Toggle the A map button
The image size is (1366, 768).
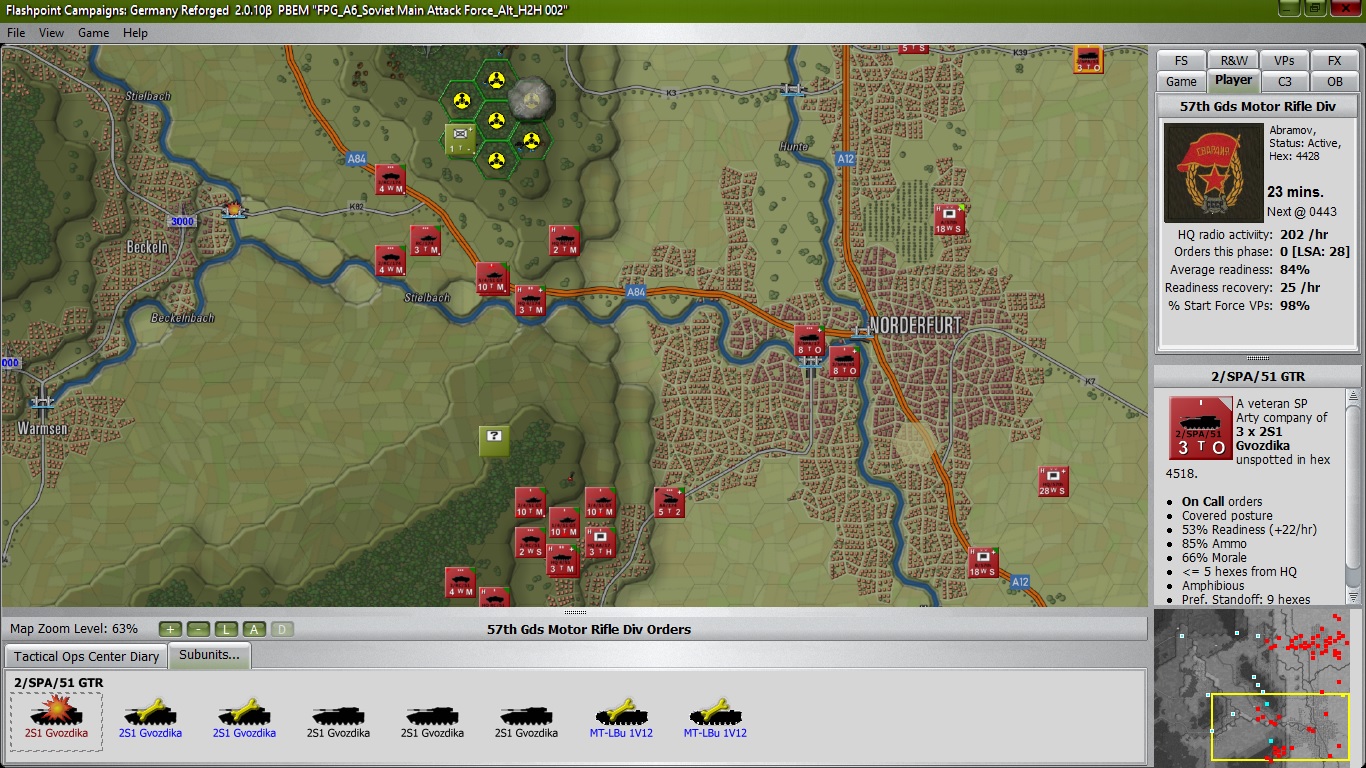pyautogui.click(x=254, y=629)
